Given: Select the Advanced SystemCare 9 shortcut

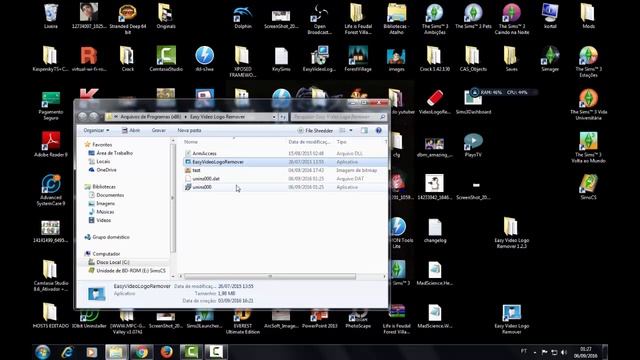Looking at the screenshot, I should 51,190.
